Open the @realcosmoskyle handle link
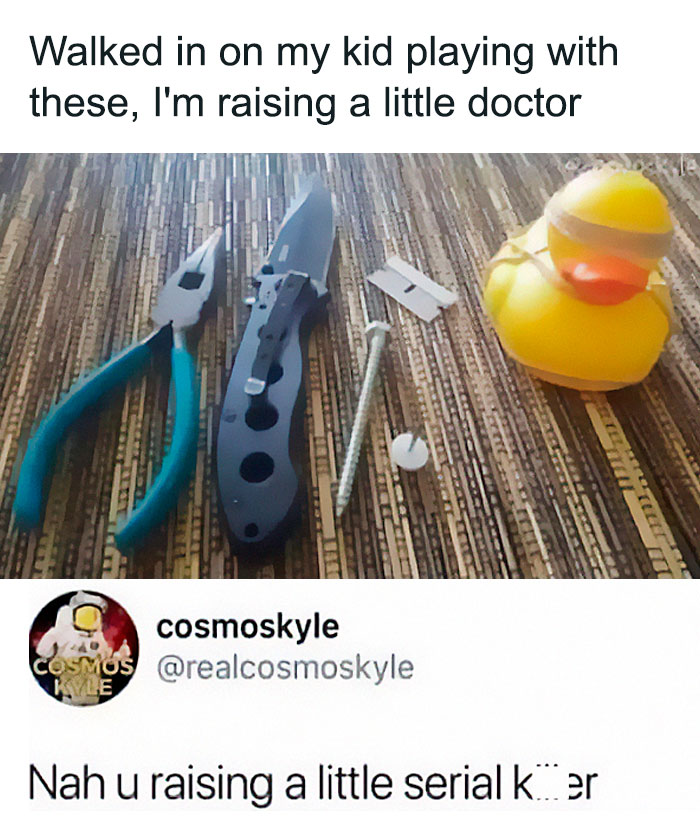Screen dimensions: 700x836 pos(285,668)
